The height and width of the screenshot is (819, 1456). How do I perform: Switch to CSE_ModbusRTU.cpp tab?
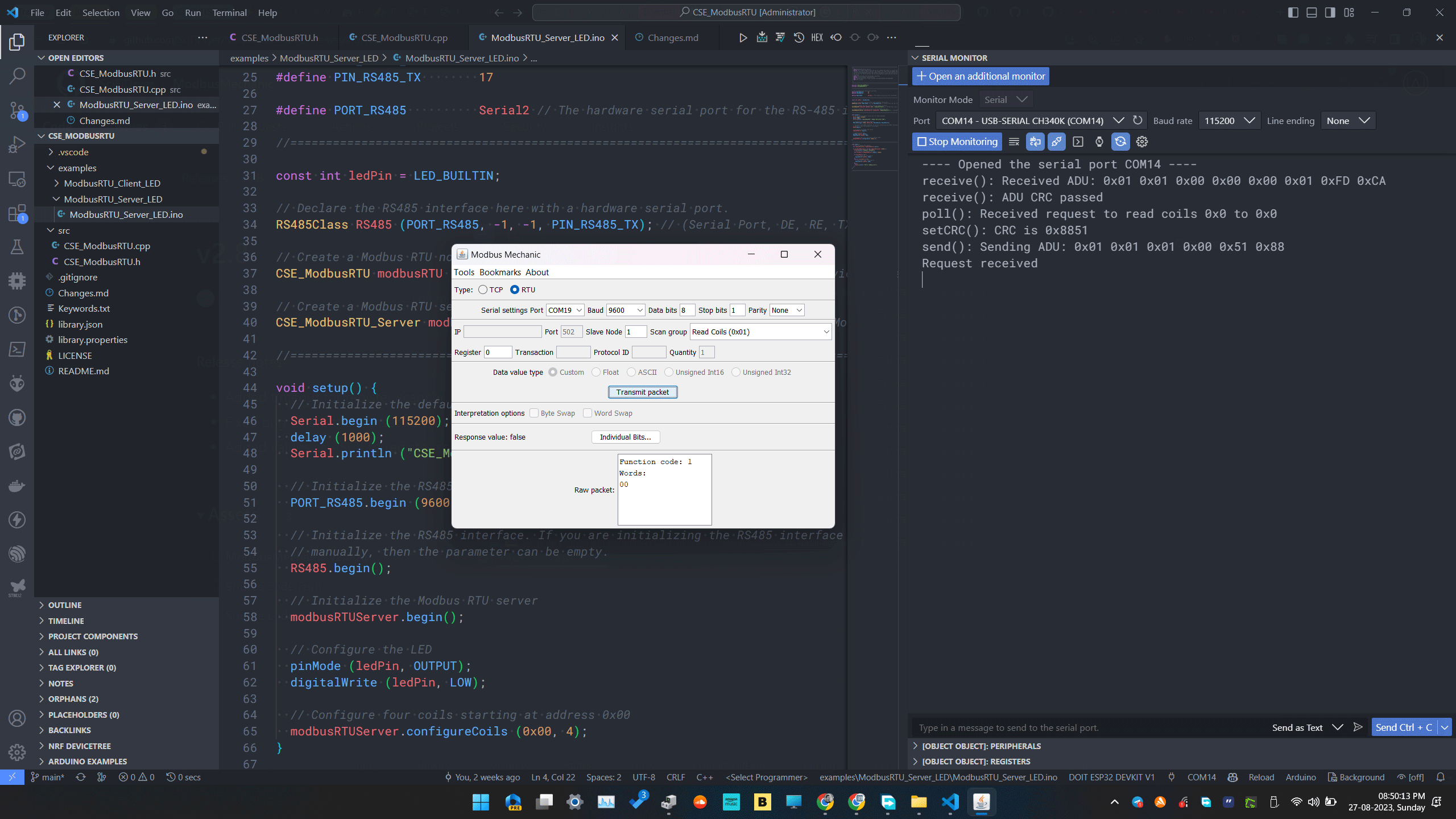click(404, 38)
